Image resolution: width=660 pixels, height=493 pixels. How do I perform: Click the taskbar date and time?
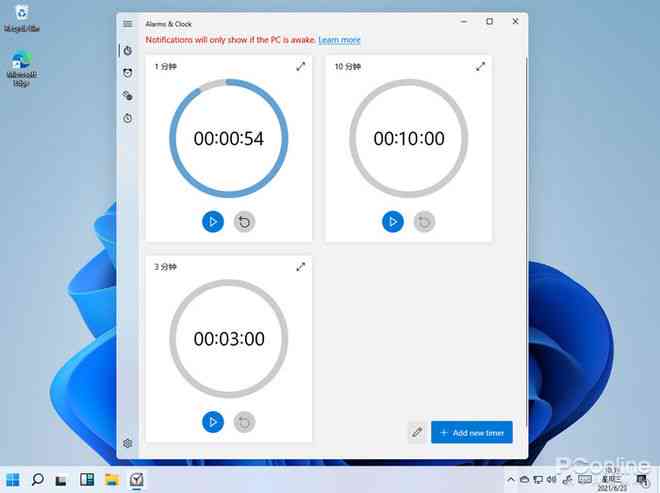(611, 480)
